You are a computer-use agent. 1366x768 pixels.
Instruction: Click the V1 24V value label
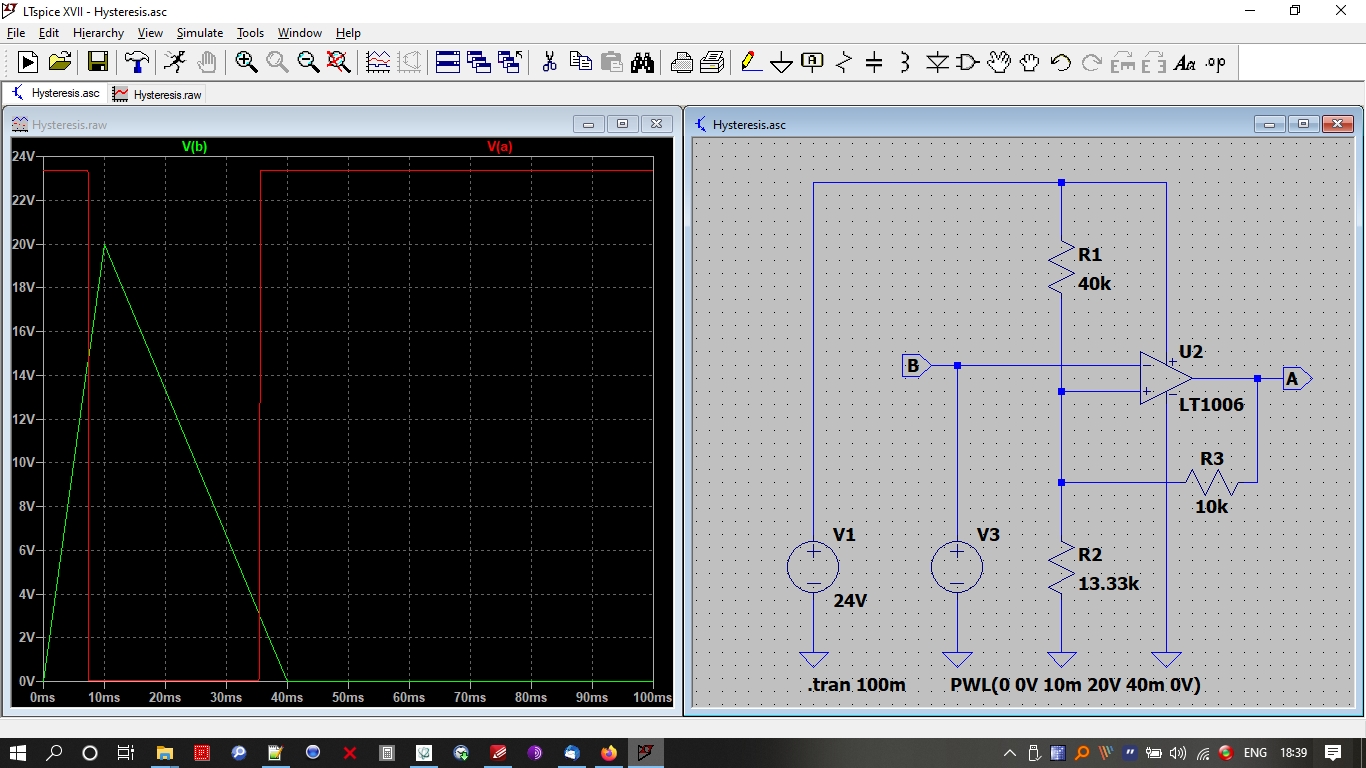coord(850,601)
